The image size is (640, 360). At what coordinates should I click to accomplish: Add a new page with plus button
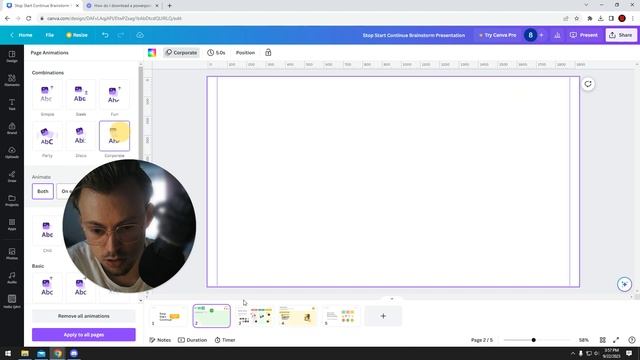(x=383, y=316)
